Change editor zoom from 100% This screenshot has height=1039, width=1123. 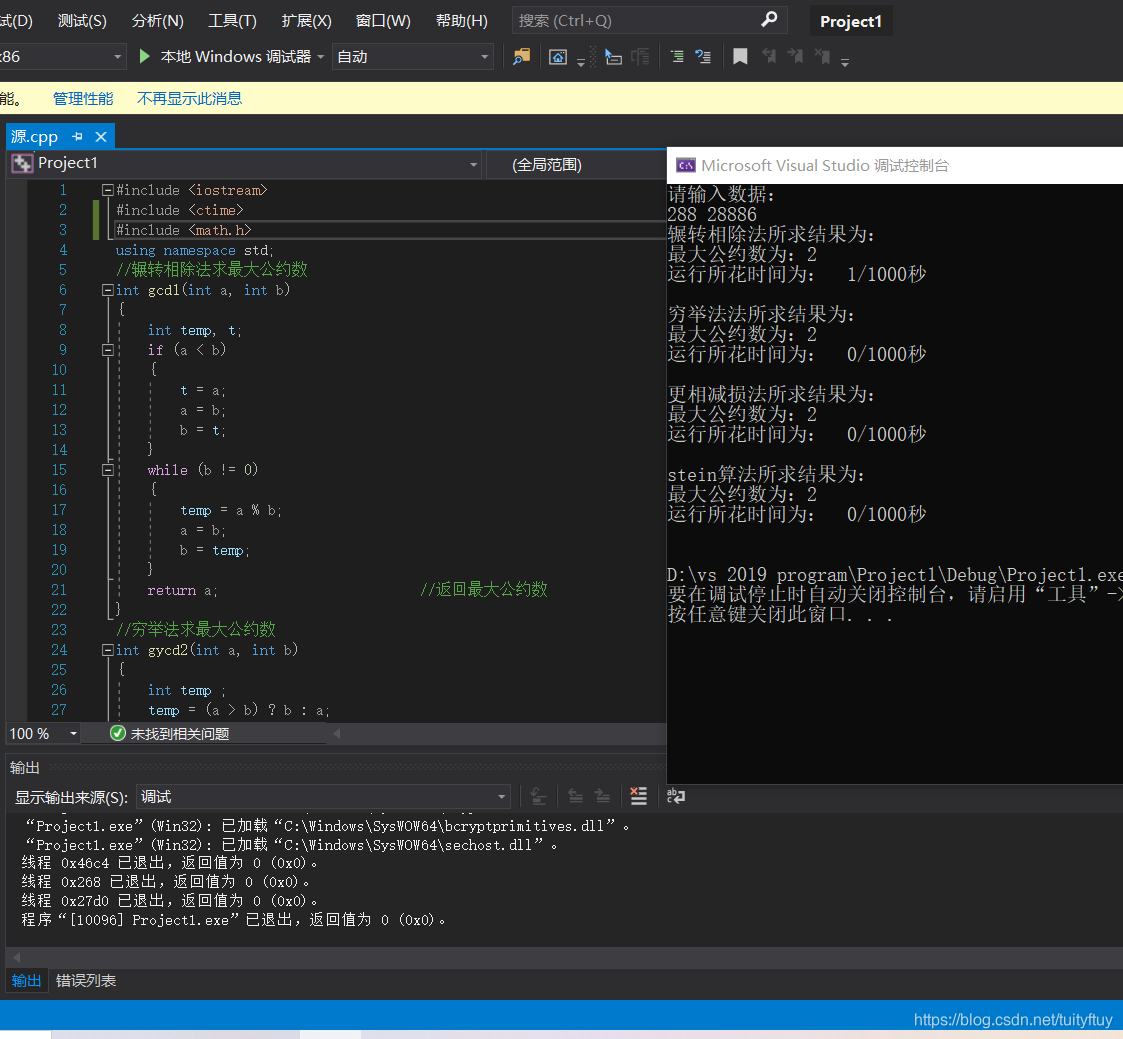coord(43,733)
